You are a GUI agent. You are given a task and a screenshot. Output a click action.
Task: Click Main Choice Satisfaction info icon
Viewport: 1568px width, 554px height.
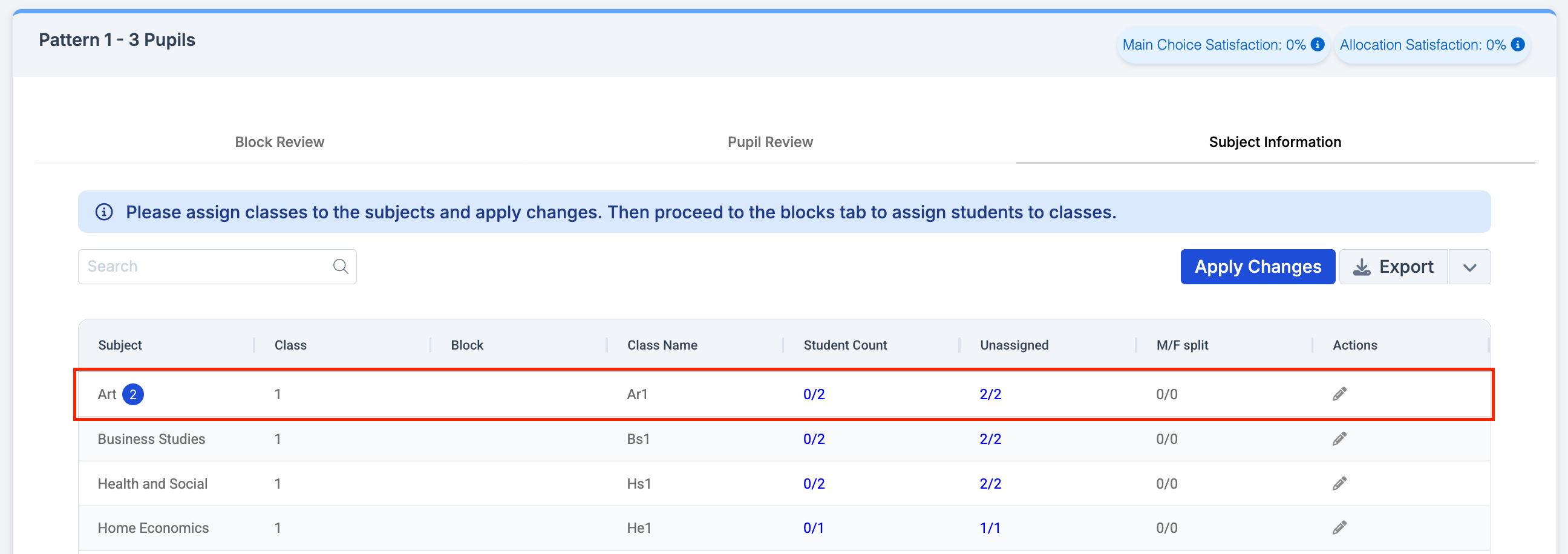tap(1318, 44)
